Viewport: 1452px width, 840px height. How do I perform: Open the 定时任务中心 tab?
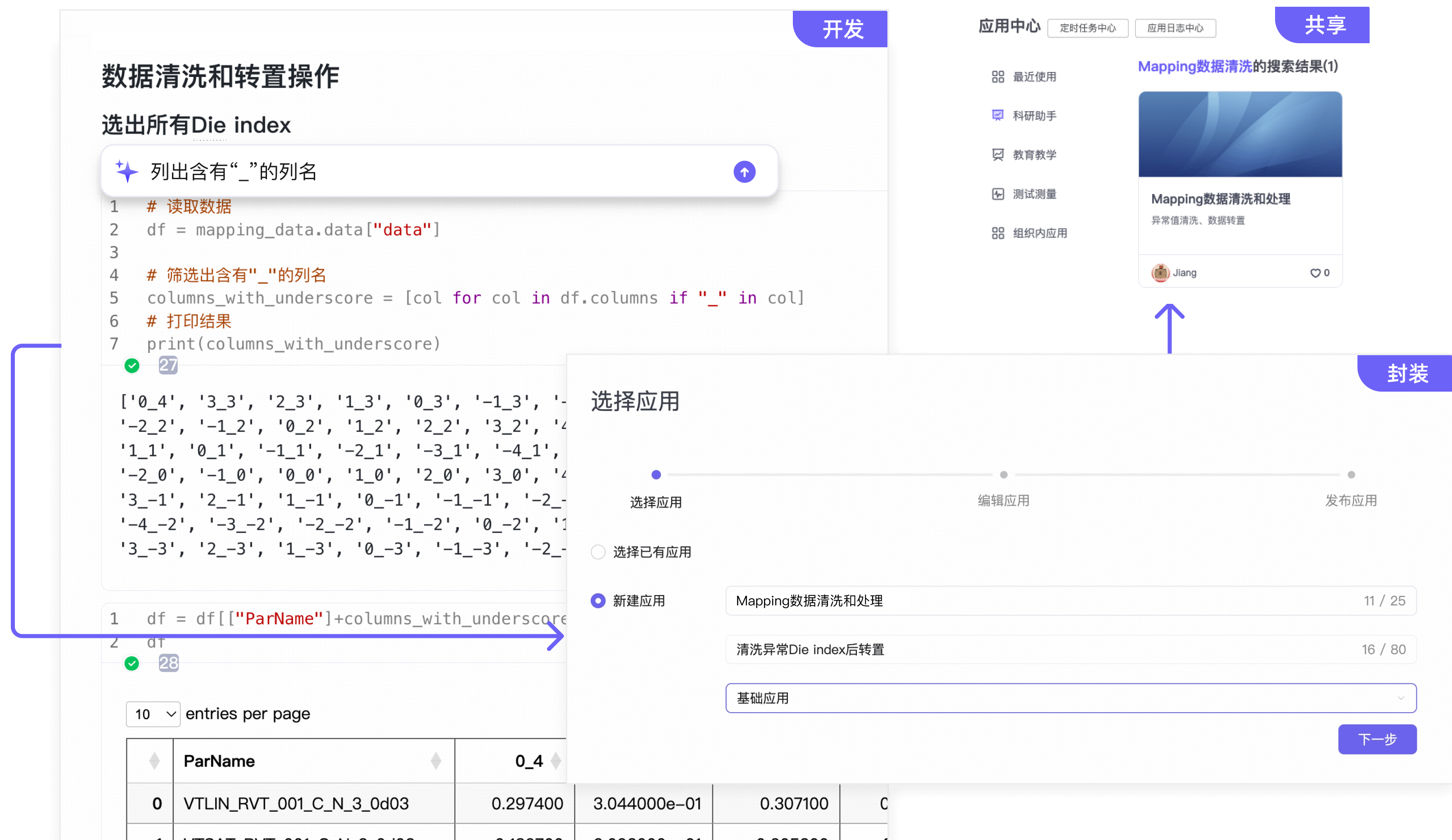(1087, 27)
